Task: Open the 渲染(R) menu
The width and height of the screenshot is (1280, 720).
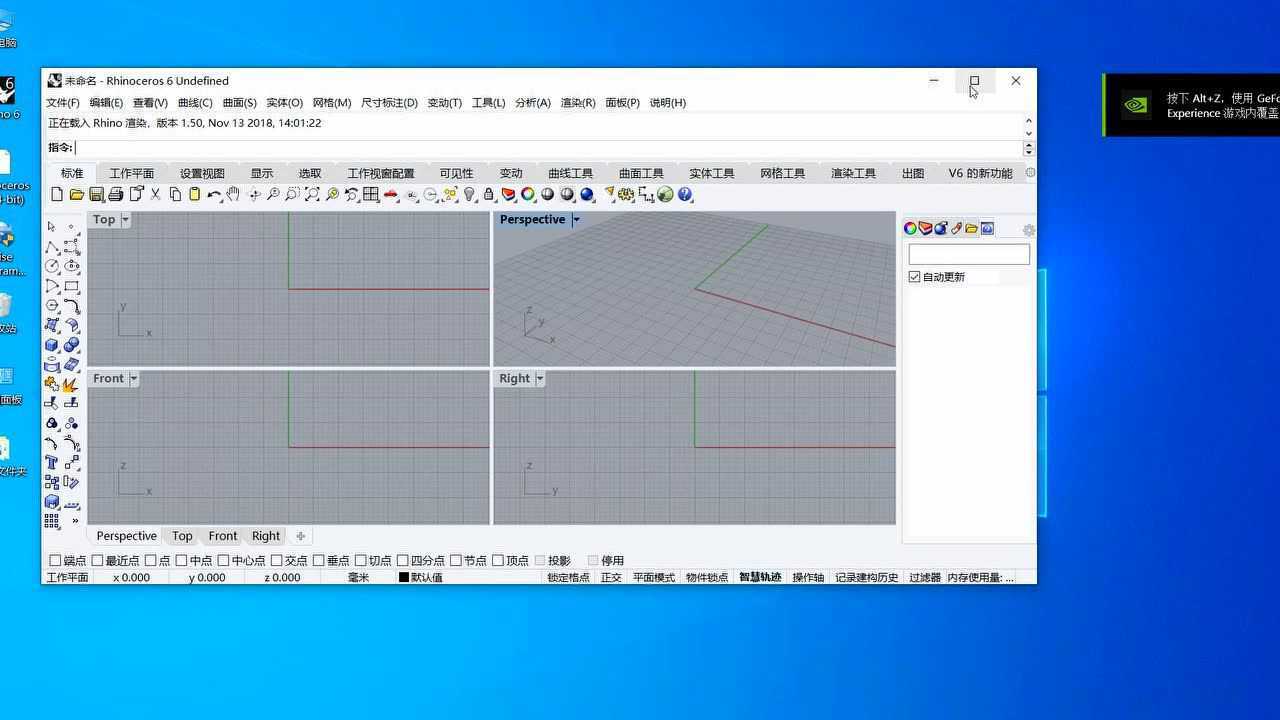Action: tap(578, 103)
